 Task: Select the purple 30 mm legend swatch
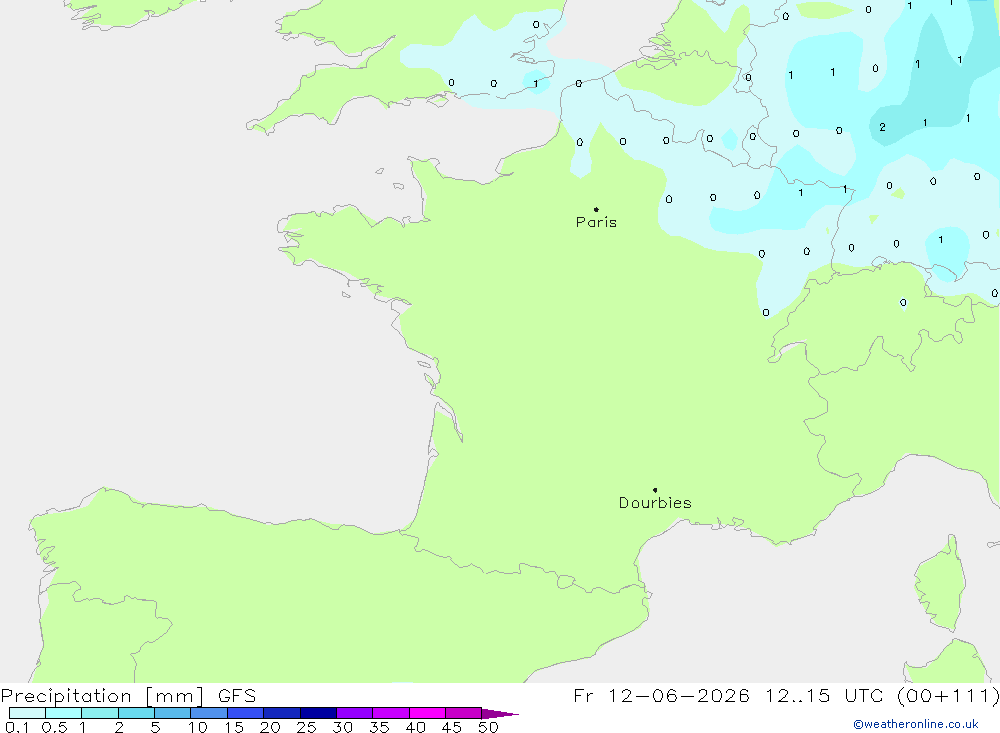(x=355, y=713)
